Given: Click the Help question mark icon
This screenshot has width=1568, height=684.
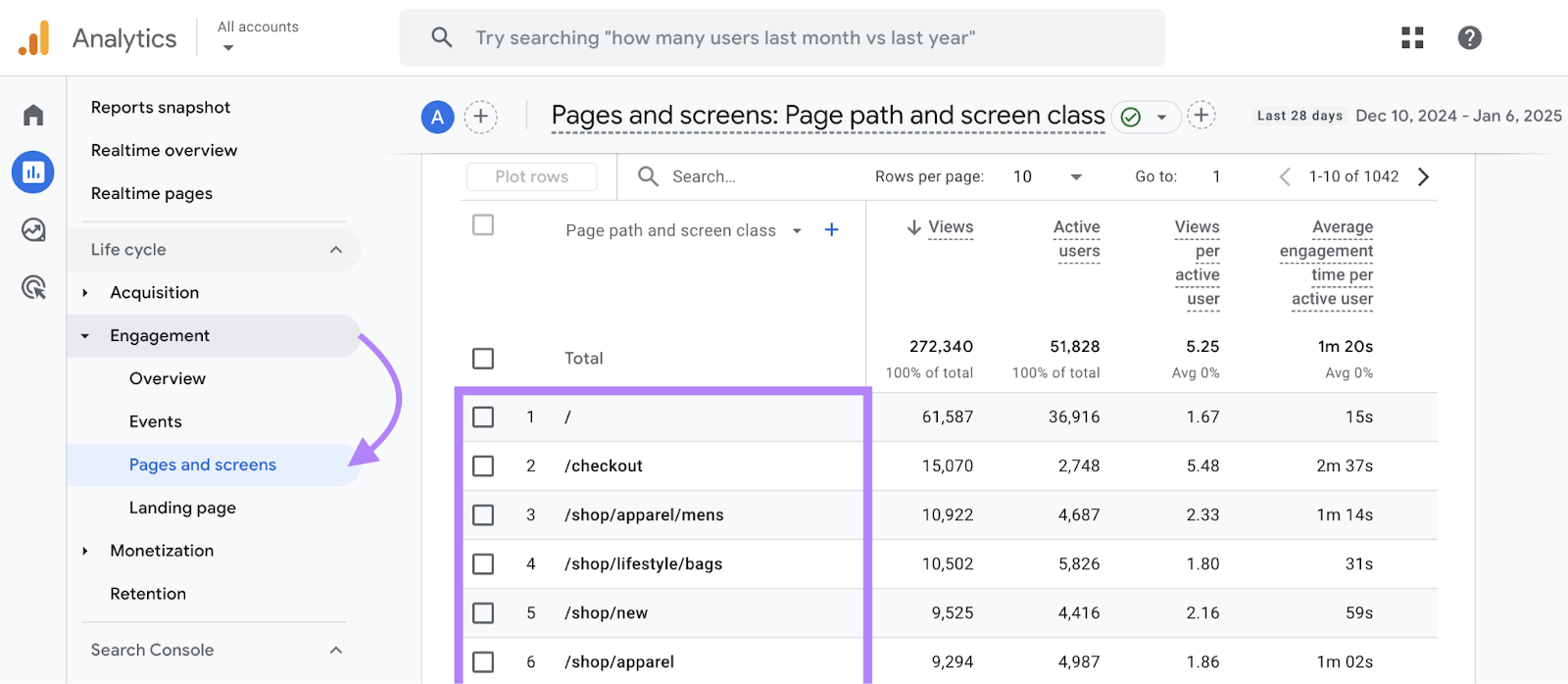Looking at the screenshot, I should pos(1469,38).
